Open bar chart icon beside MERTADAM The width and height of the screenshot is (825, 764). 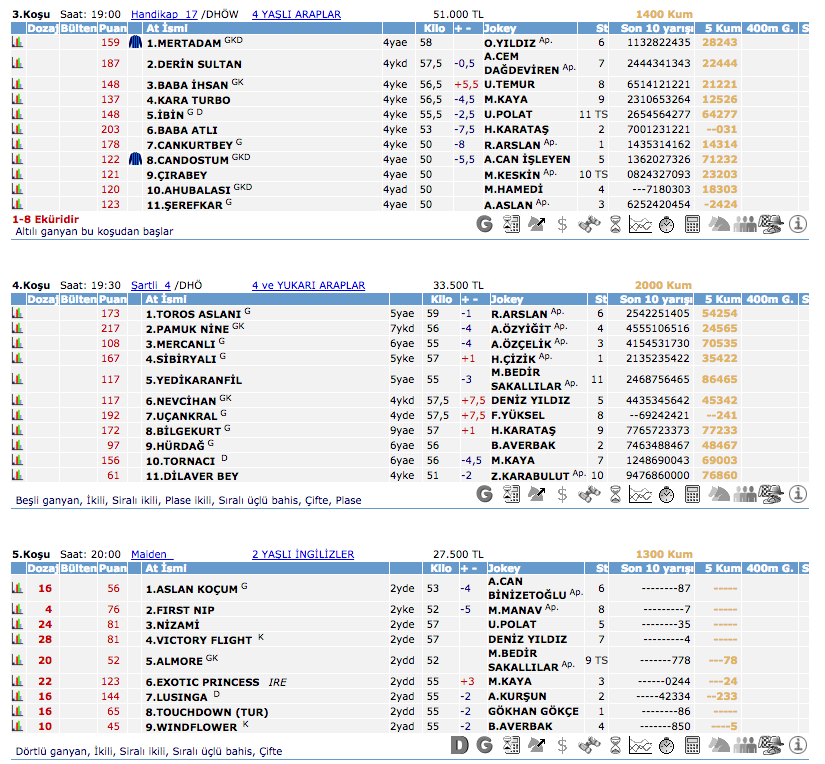pyautogui.click(x=17, y=43)
